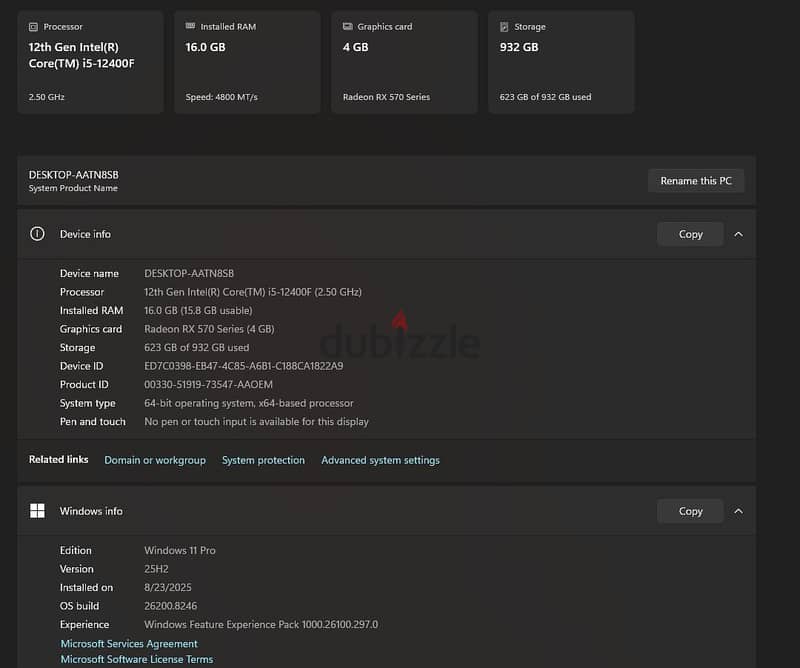Click '16.0 GB (15.8 GB usable)' value

(198, 310)
